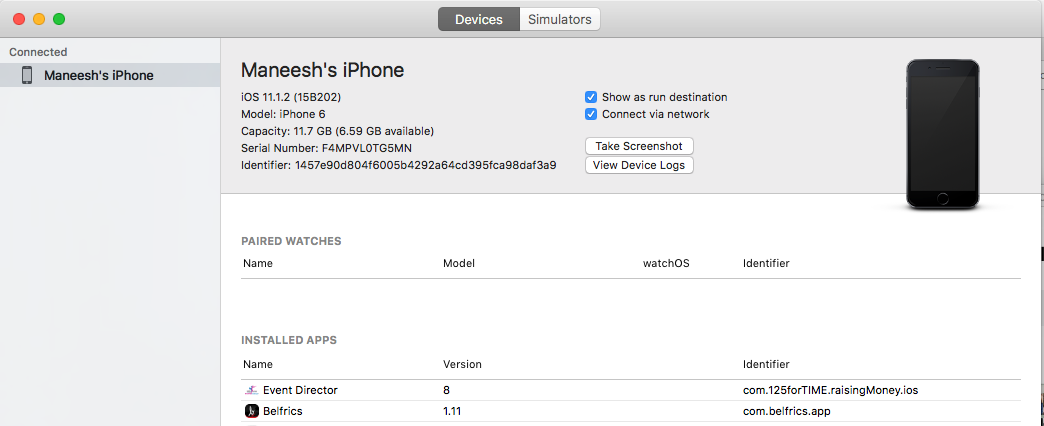The height and width of the screenshot is (426, 1044).
Task: Click the device identifier string 1457e90d...
Action: tap(425, 164)
